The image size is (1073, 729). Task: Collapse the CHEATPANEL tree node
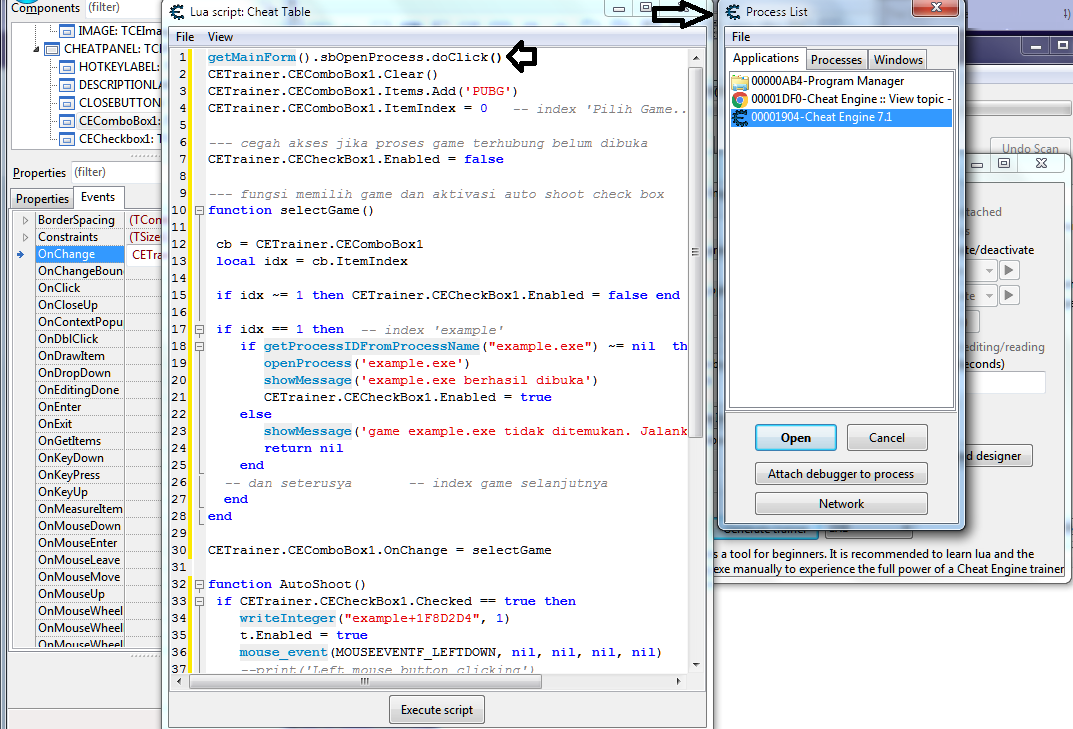pos(35,49)
